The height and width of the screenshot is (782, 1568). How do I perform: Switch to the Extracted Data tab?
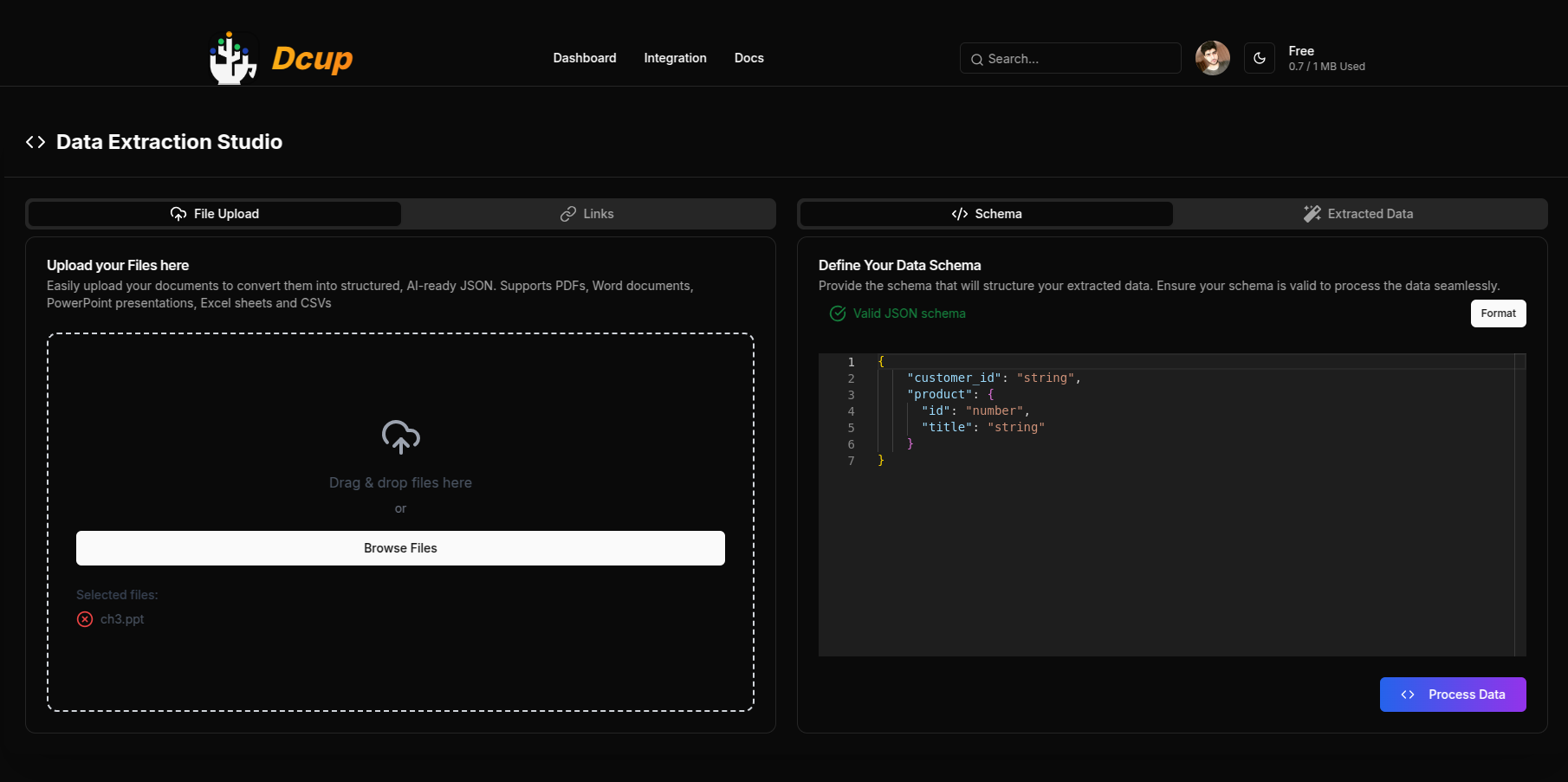click(x=1358, y=214)
